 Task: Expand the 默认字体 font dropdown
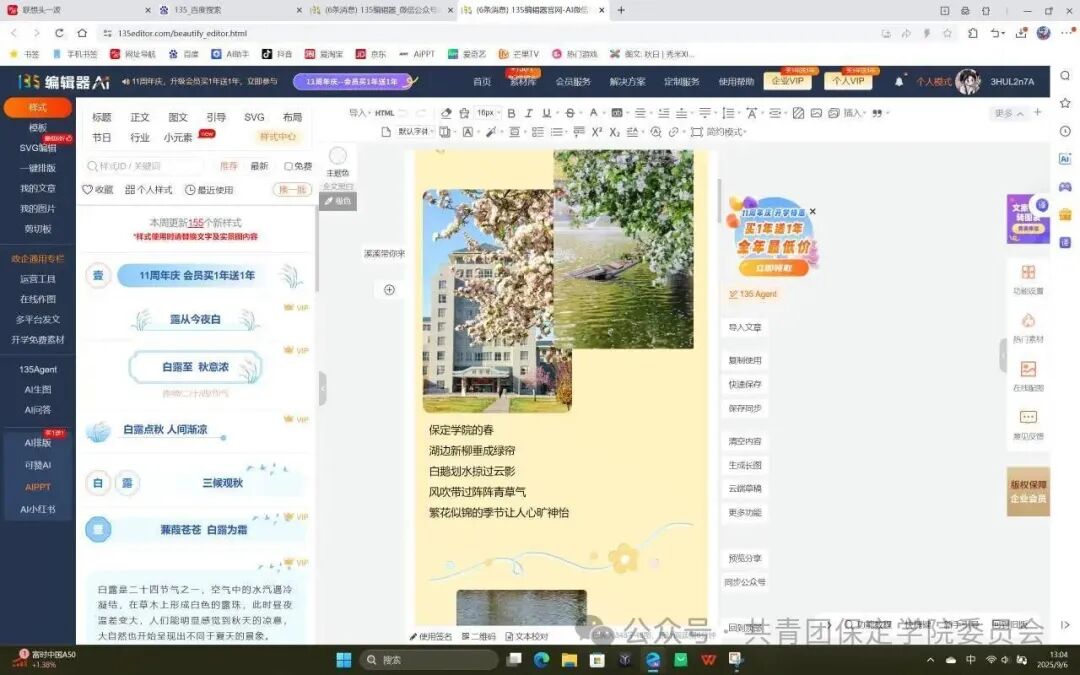413,132
